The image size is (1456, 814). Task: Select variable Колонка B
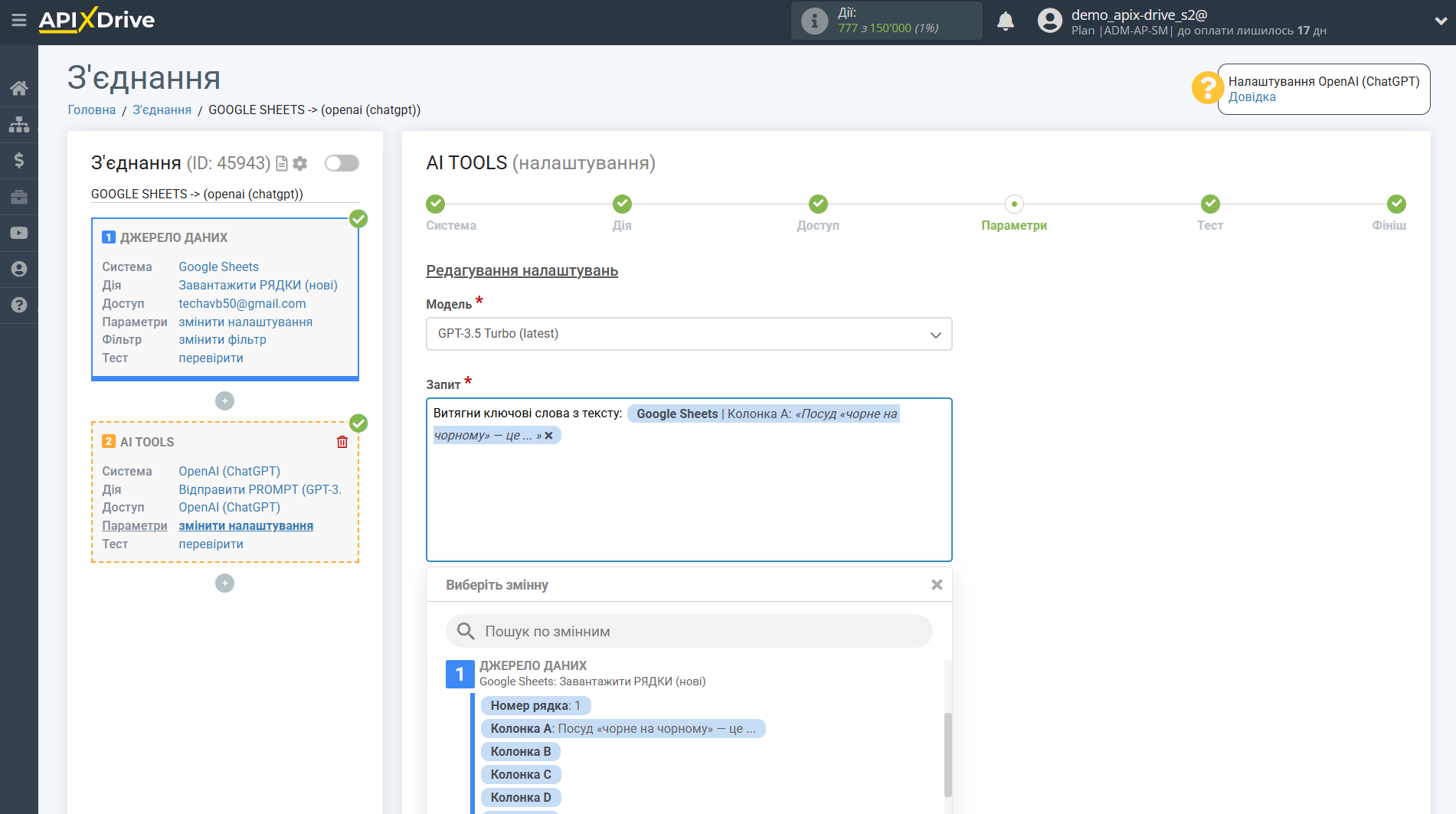tap(521, 751)
